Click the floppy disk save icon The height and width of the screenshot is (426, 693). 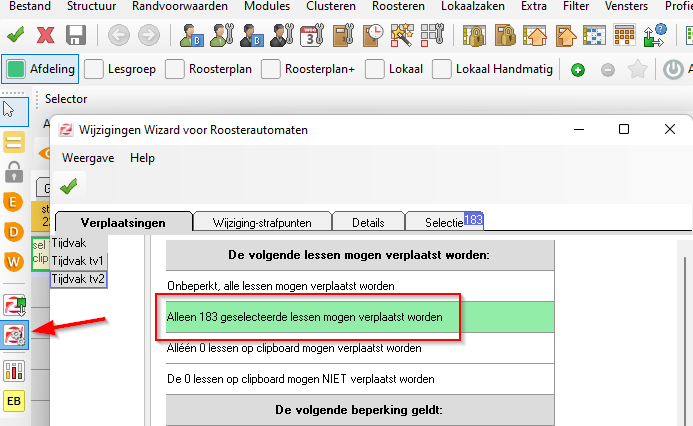(x=76, y=35)
